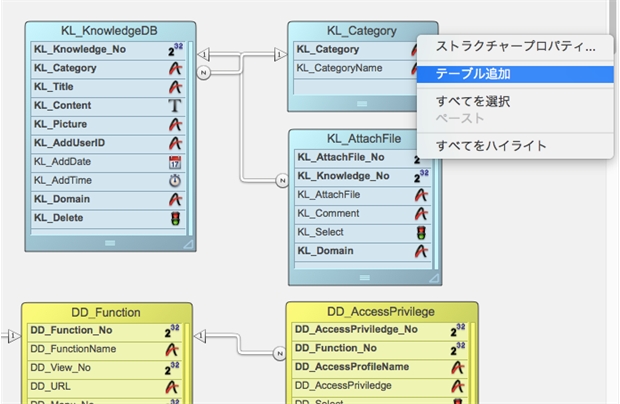
Task: Click alpha type icon of KL_Comment field
Action: pyautogui.click(x=421, y=214)
